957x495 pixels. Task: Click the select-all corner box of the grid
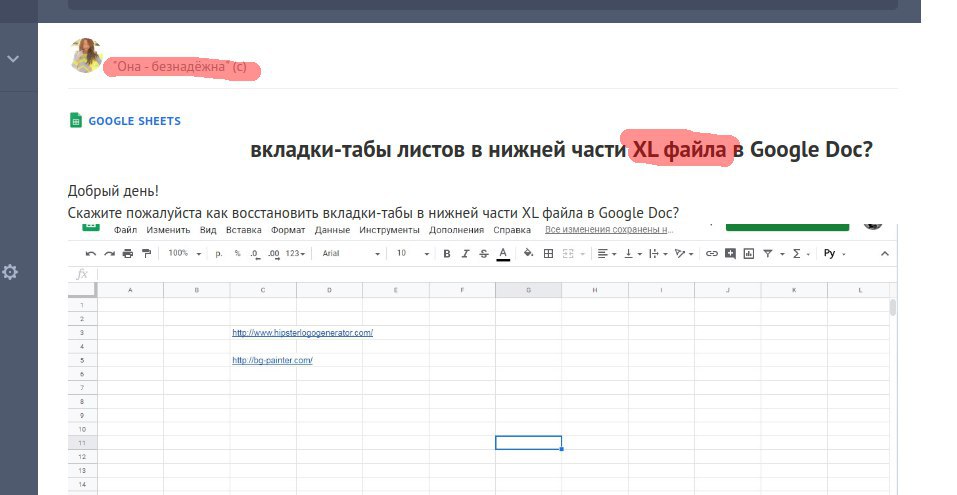[82, 290]
